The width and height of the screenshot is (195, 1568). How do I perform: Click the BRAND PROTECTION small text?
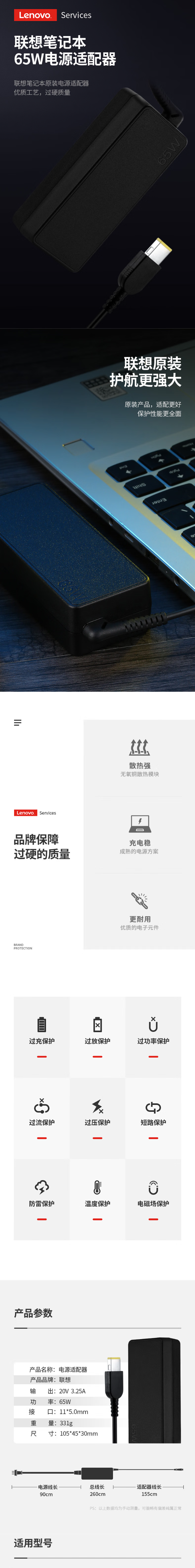[23, 947]
